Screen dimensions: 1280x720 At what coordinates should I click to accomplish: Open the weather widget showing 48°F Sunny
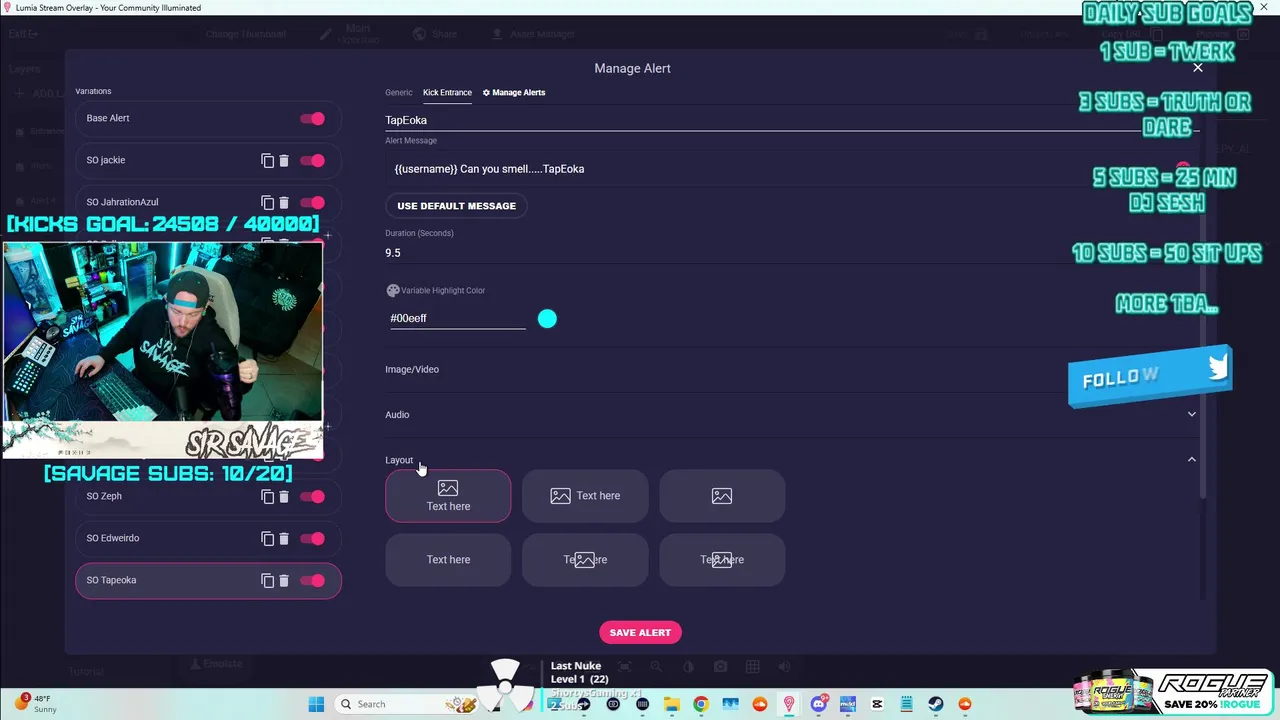[36, 704]
